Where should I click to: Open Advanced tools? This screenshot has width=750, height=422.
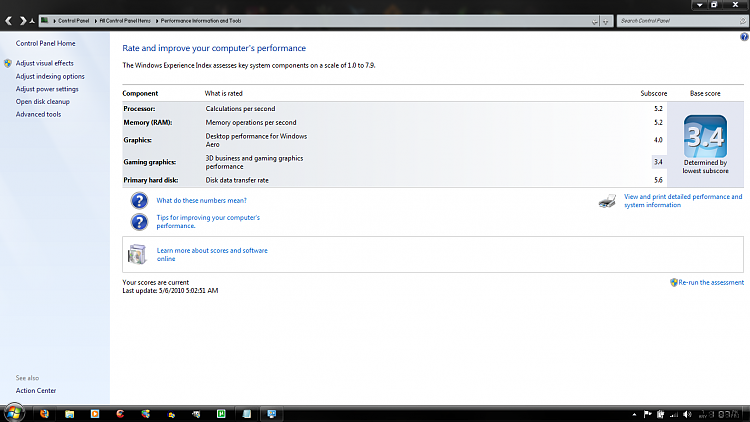(x=38, y=114)
